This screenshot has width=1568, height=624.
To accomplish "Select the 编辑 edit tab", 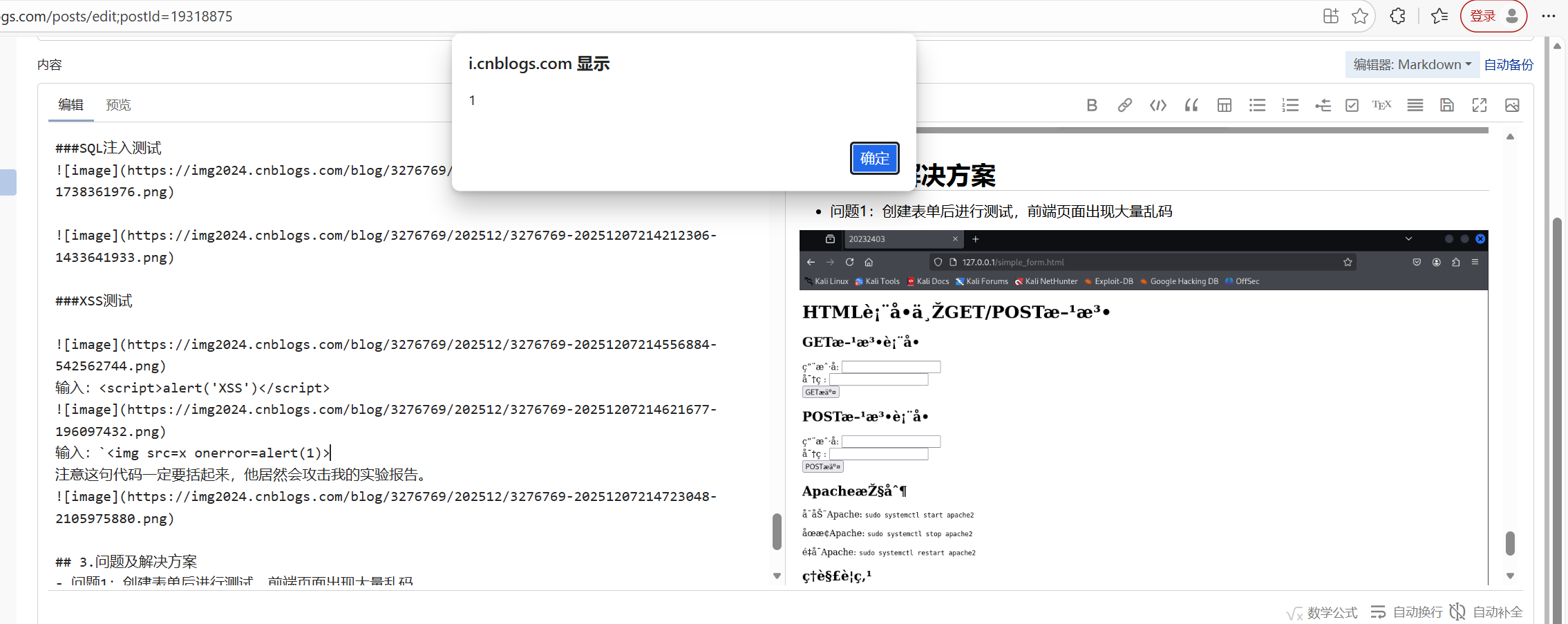I will coord(70,104).
